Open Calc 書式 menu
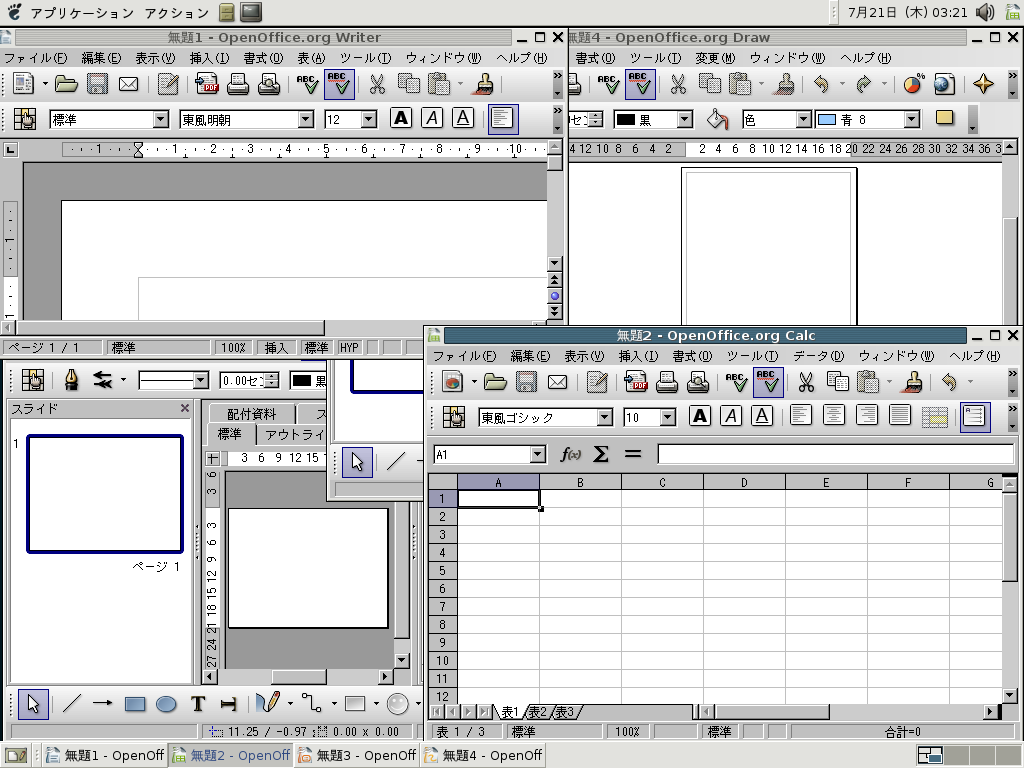The image size is (1024, 768). [x=692, y=356]
